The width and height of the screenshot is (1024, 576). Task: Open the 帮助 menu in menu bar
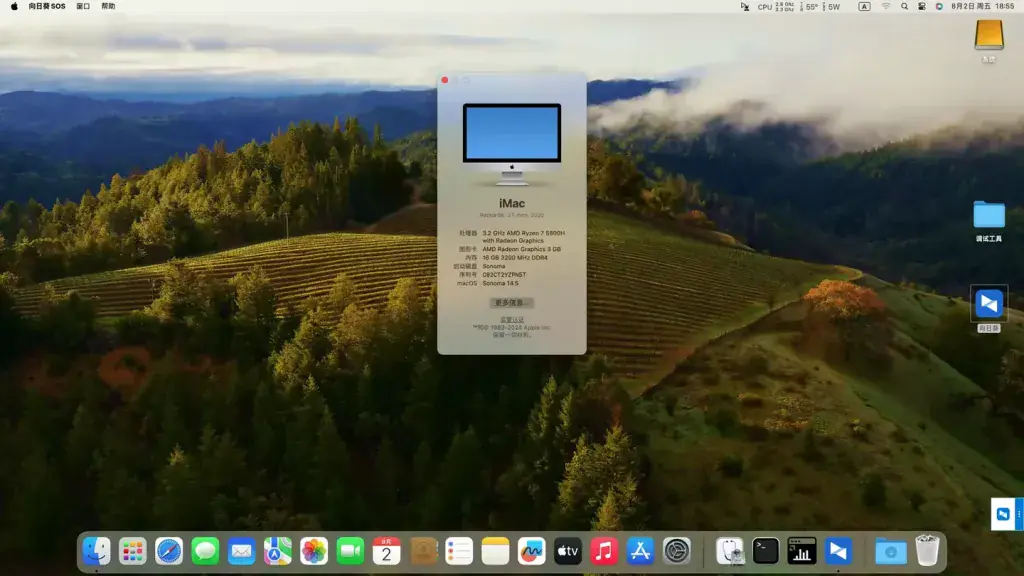pos(108,7)
